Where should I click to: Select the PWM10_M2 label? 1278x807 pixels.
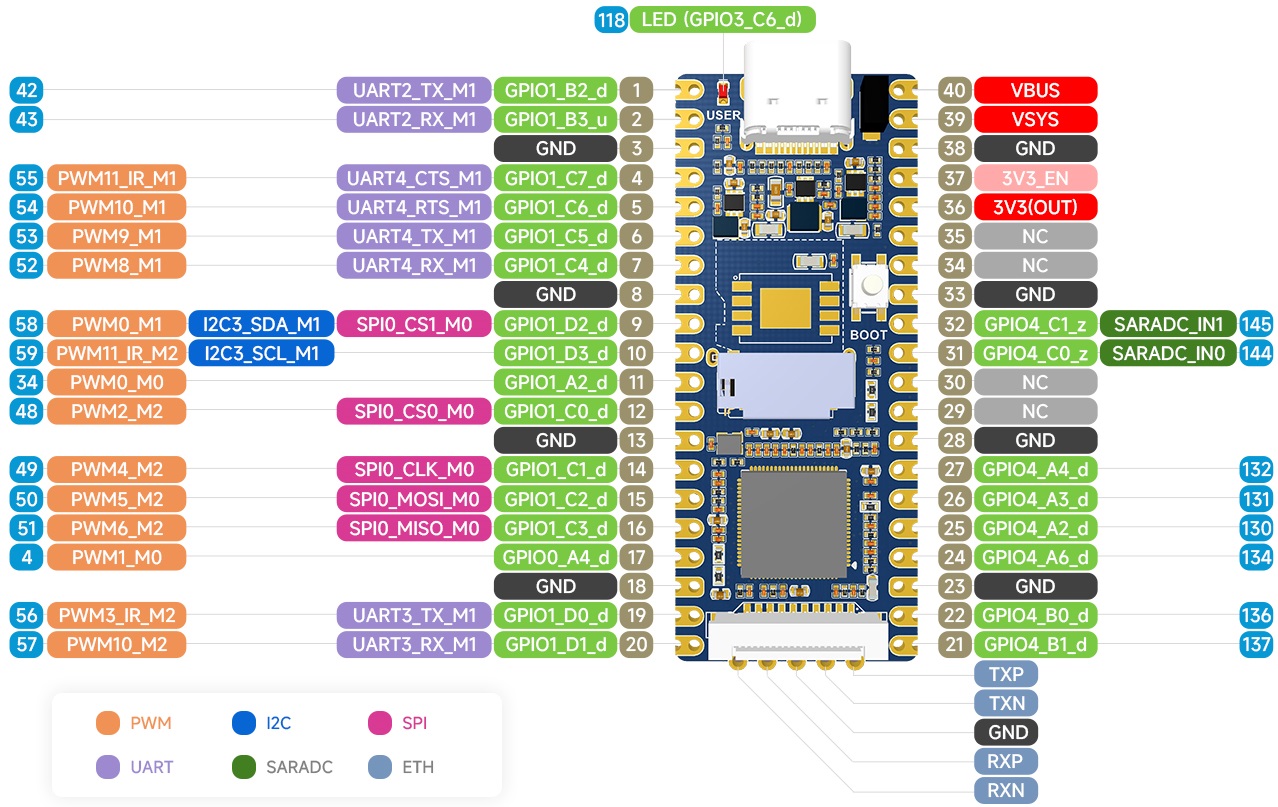click(x=116, y=644)
